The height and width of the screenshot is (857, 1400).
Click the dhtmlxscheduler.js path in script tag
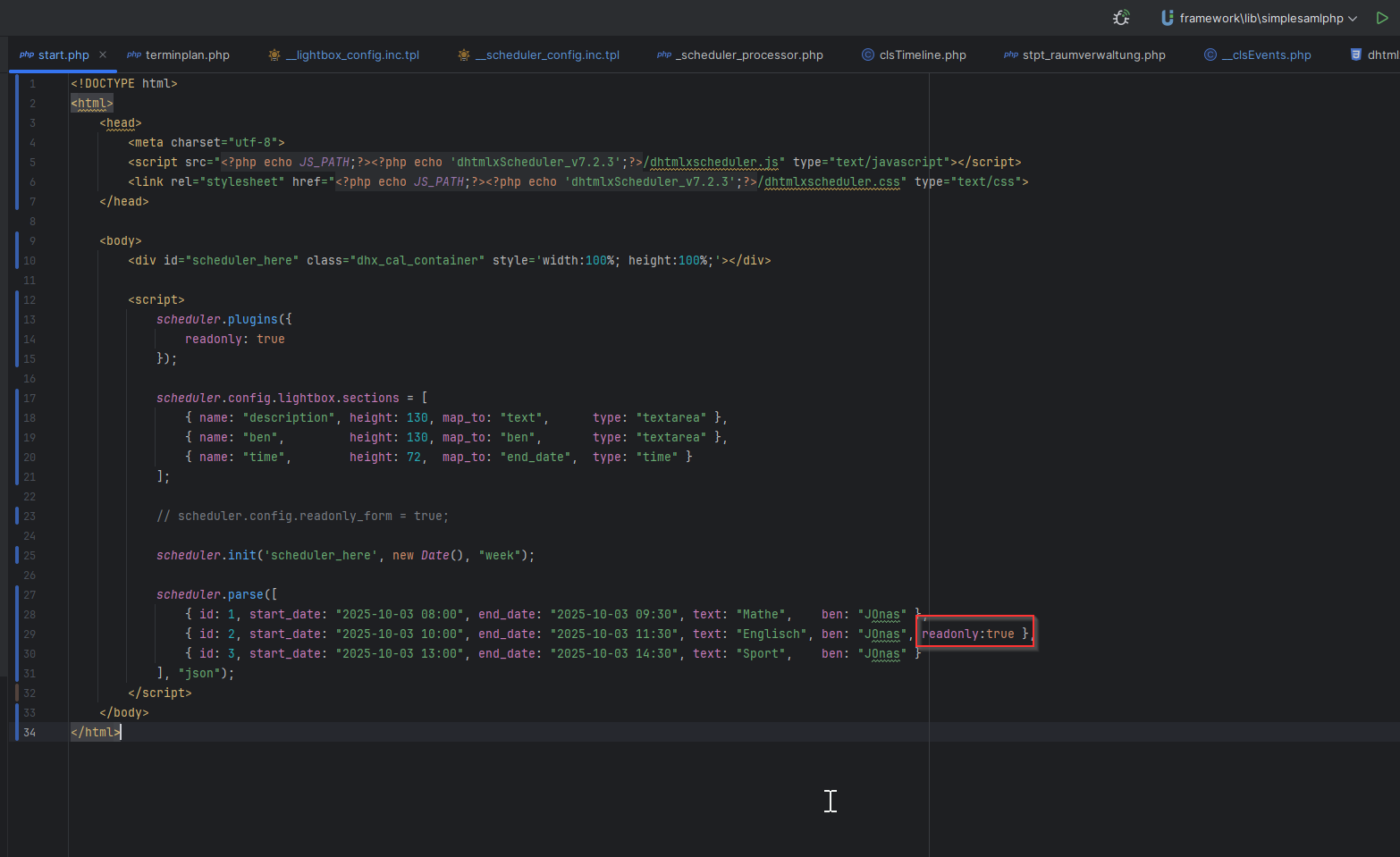coord(713,163)
